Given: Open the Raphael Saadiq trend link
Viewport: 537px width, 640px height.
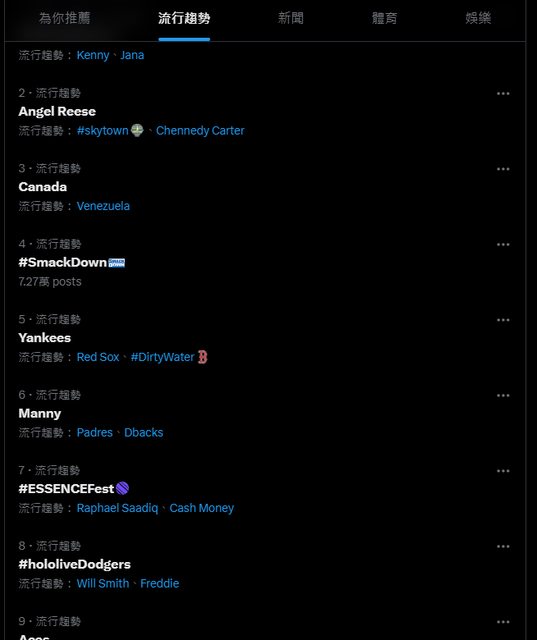Looking at the screenshot, I should pyautogui.click(x=117, y=508).
